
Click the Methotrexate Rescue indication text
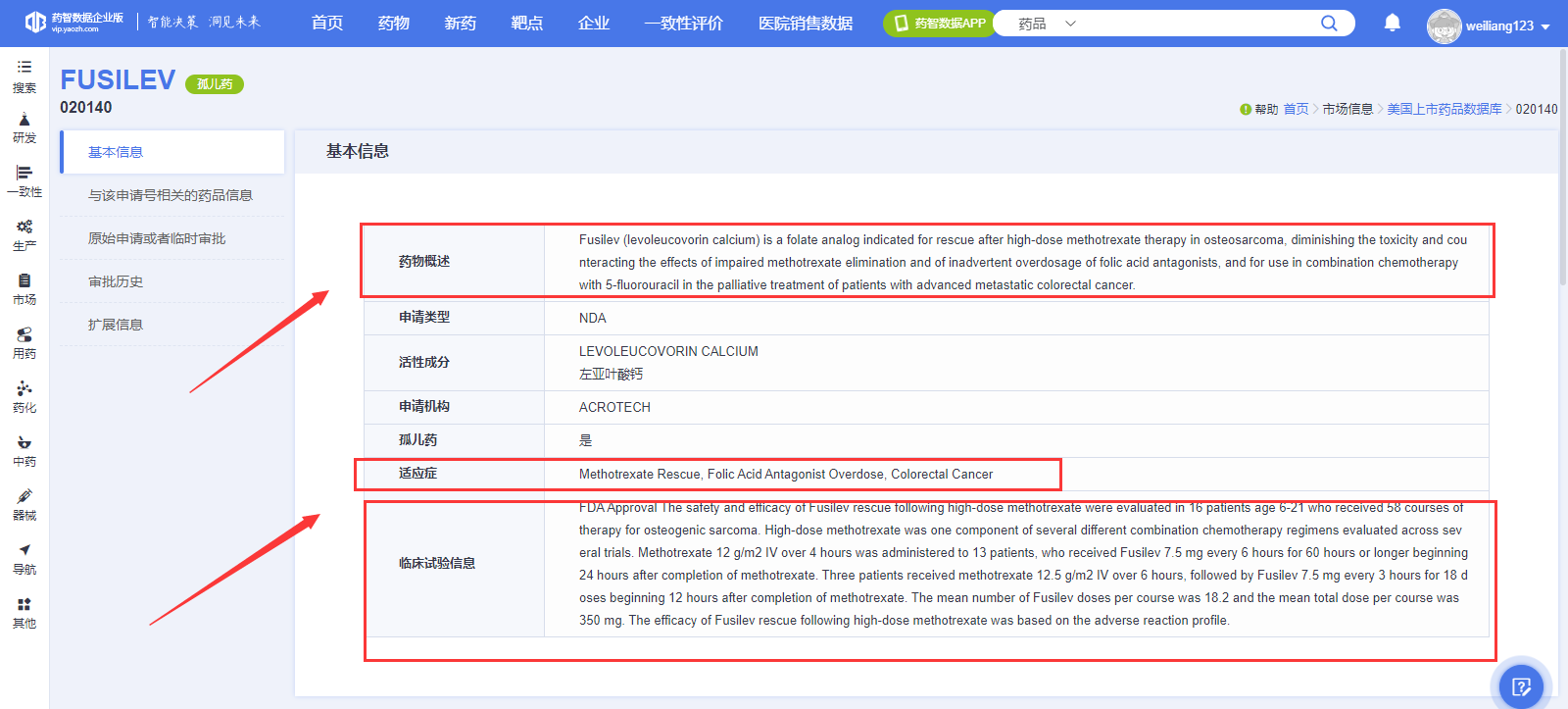786,474
